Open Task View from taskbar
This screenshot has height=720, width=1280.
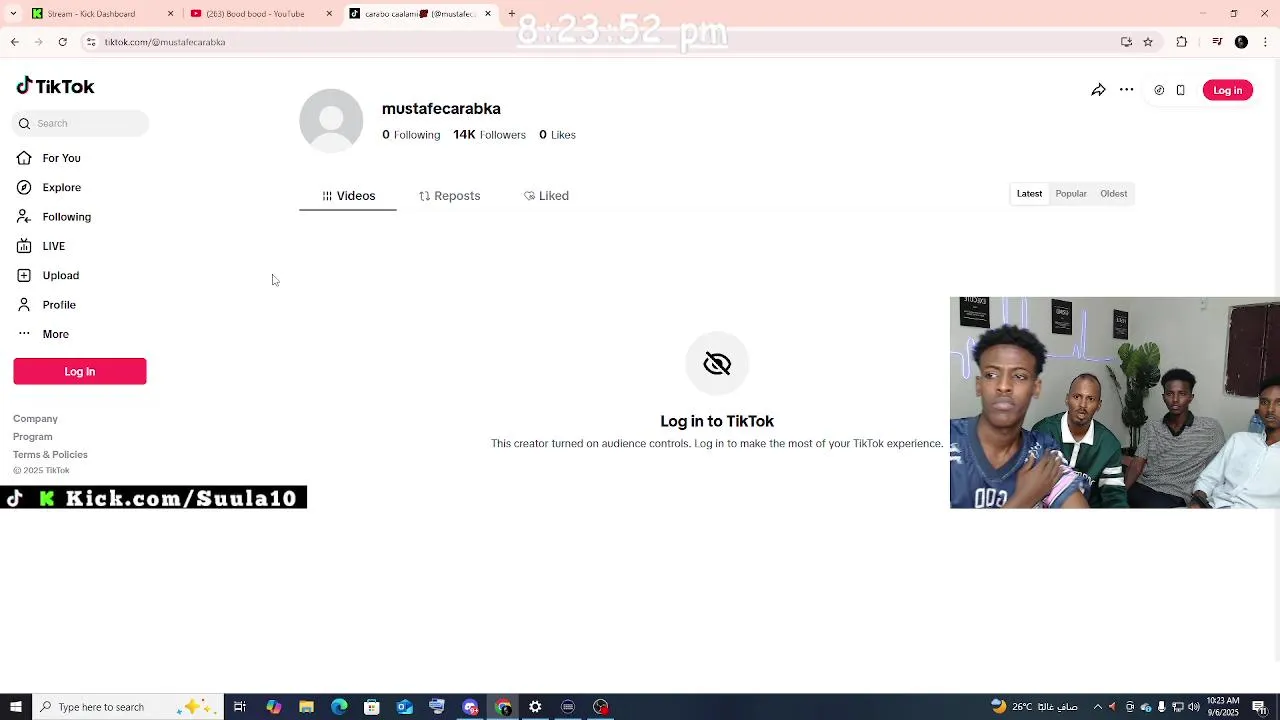pyautogui.click(x=240, y=707)
